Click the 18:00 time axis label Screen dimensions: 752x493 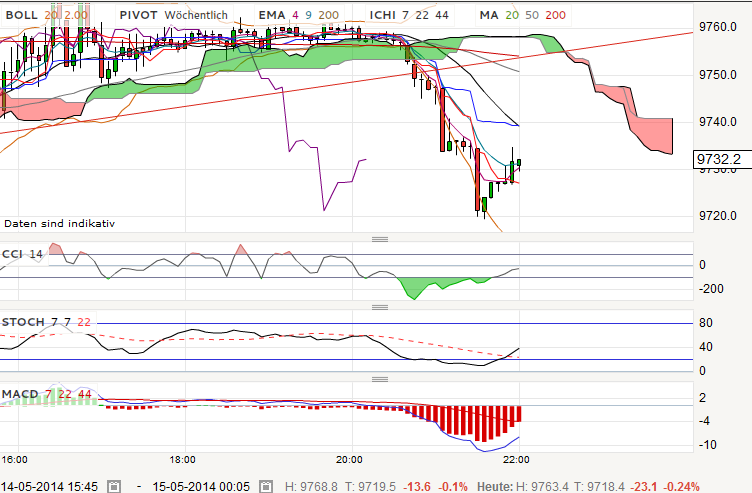point(183,459)
